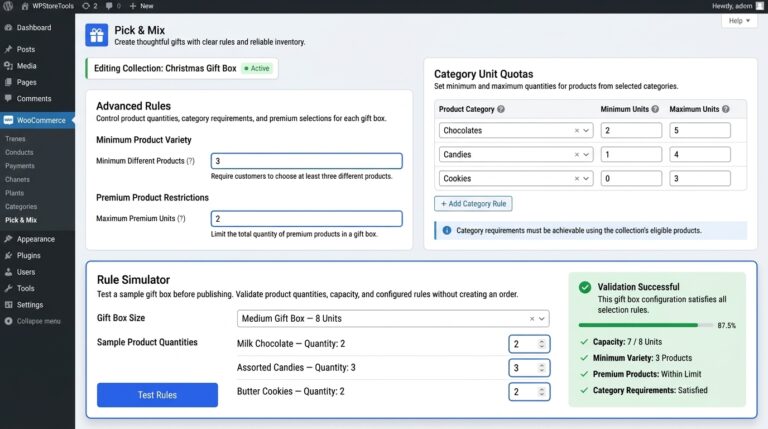768x429 pixels.
Task: Click the Chocolates Minimum Units field
Action: tap(631, 130)
